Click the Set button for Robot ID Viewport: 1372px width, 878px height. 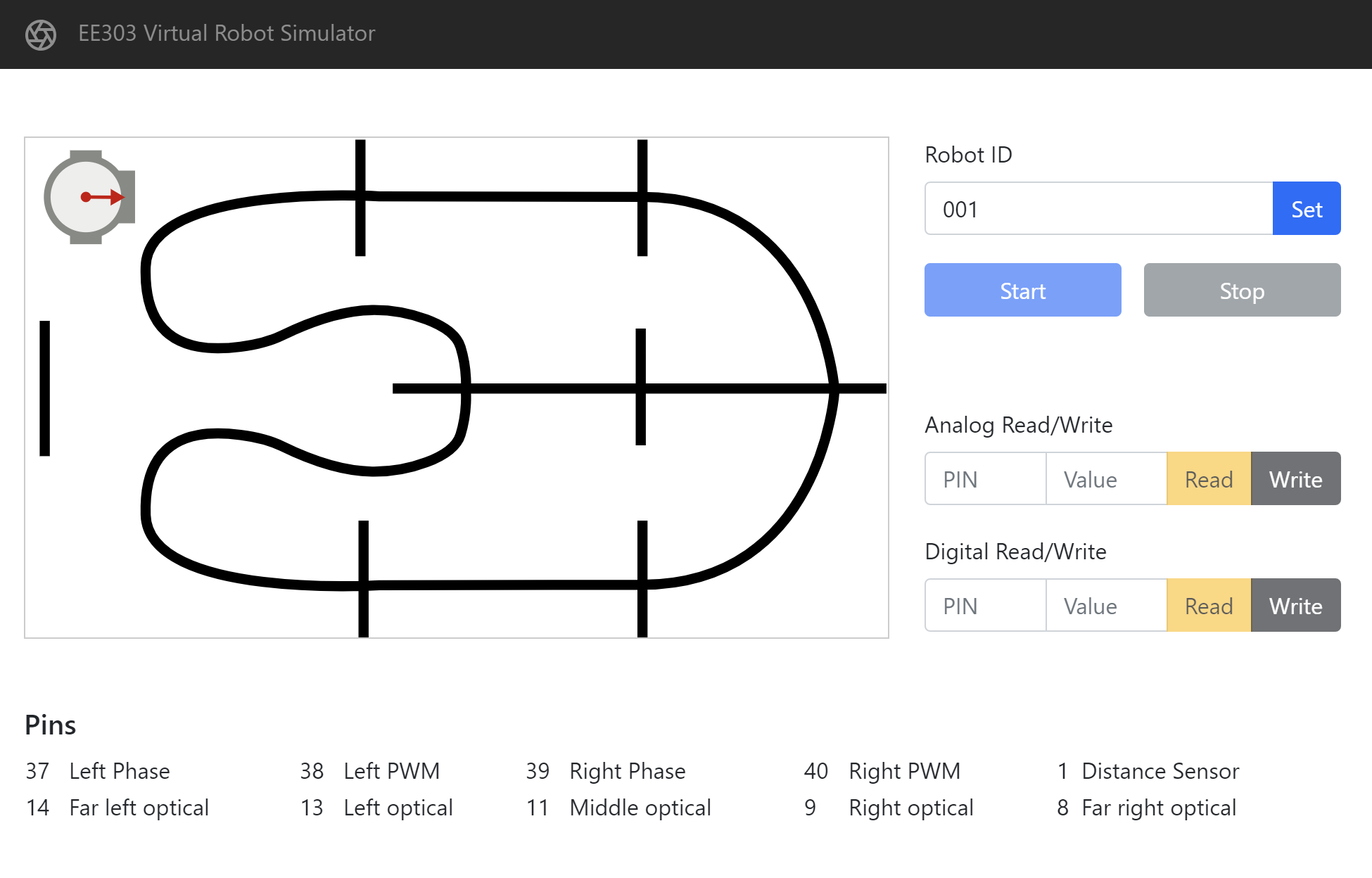click(1307, 208)
